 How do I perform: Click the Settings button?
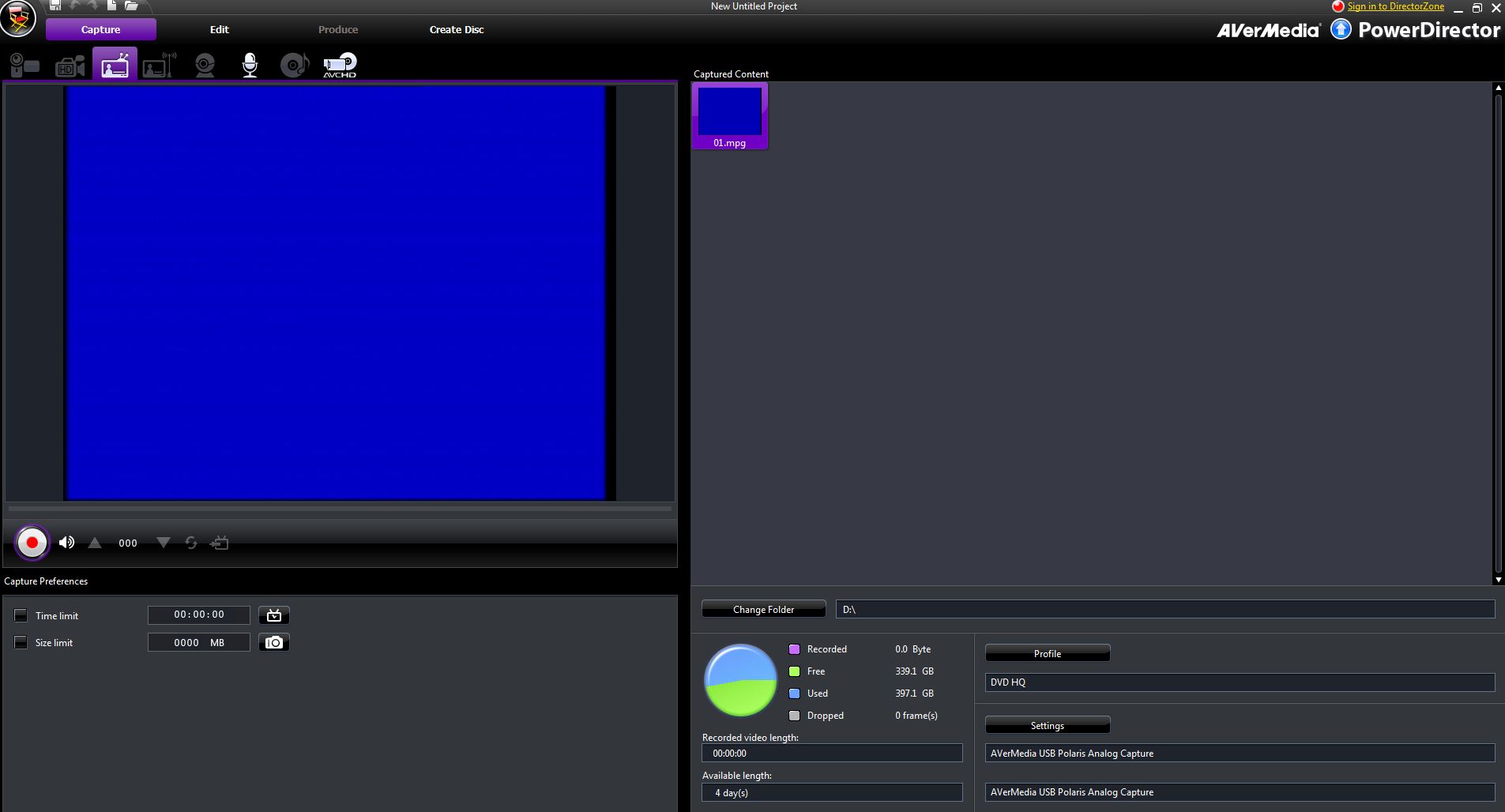(x=1048, y=725)
